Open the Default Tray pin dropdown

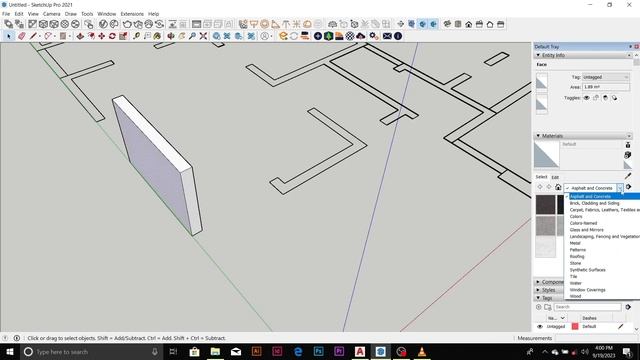(x=630, y=47)
